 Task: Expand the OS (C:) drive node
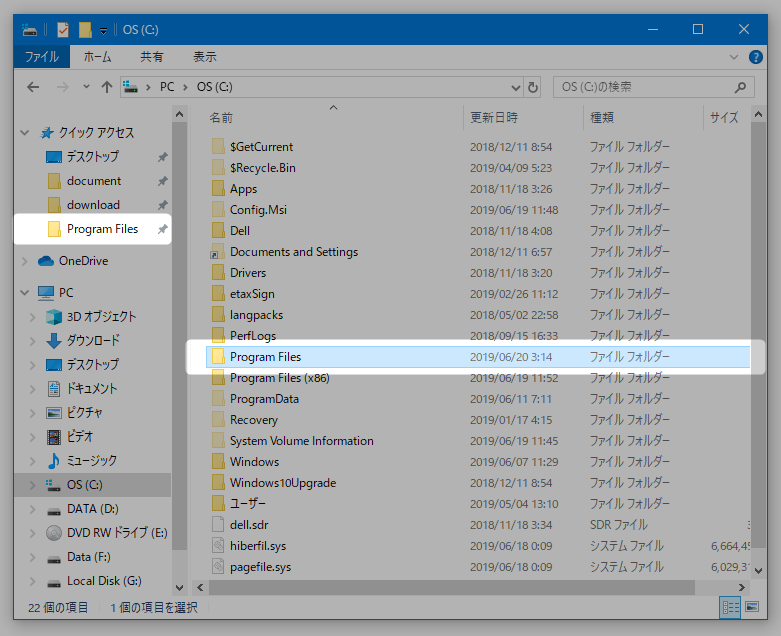click(x=32, y=485)
